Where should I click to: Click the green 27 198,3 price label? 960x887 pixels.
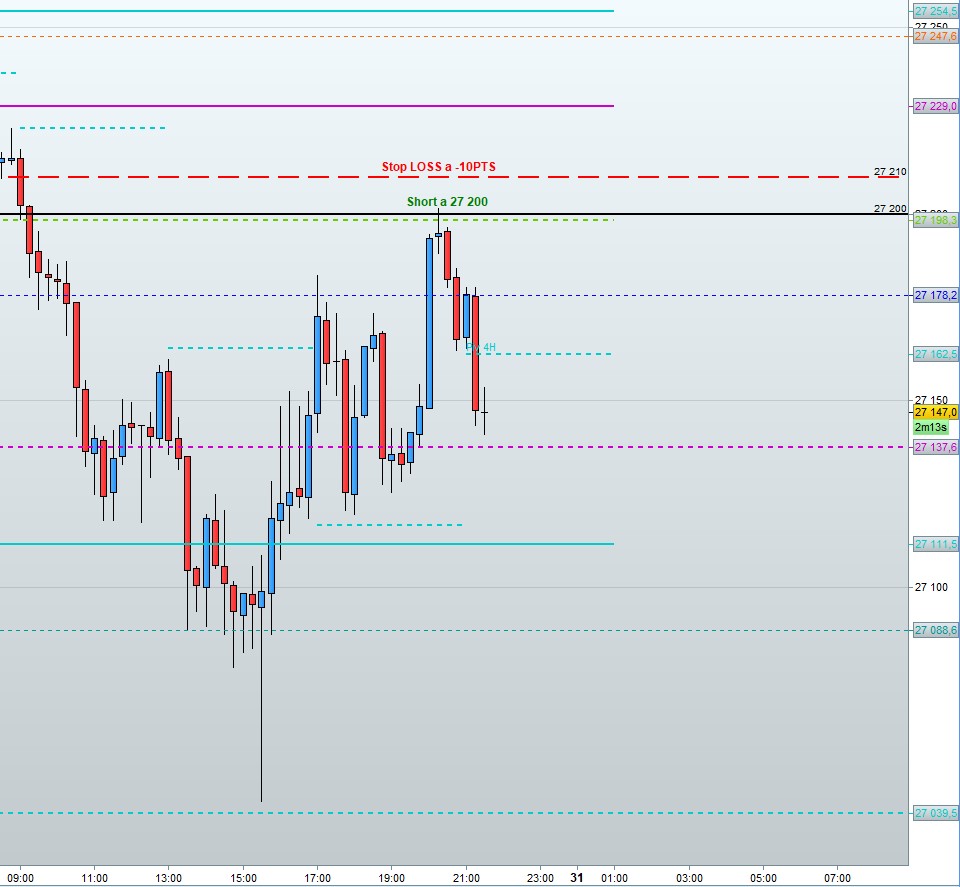pos(936,220)
